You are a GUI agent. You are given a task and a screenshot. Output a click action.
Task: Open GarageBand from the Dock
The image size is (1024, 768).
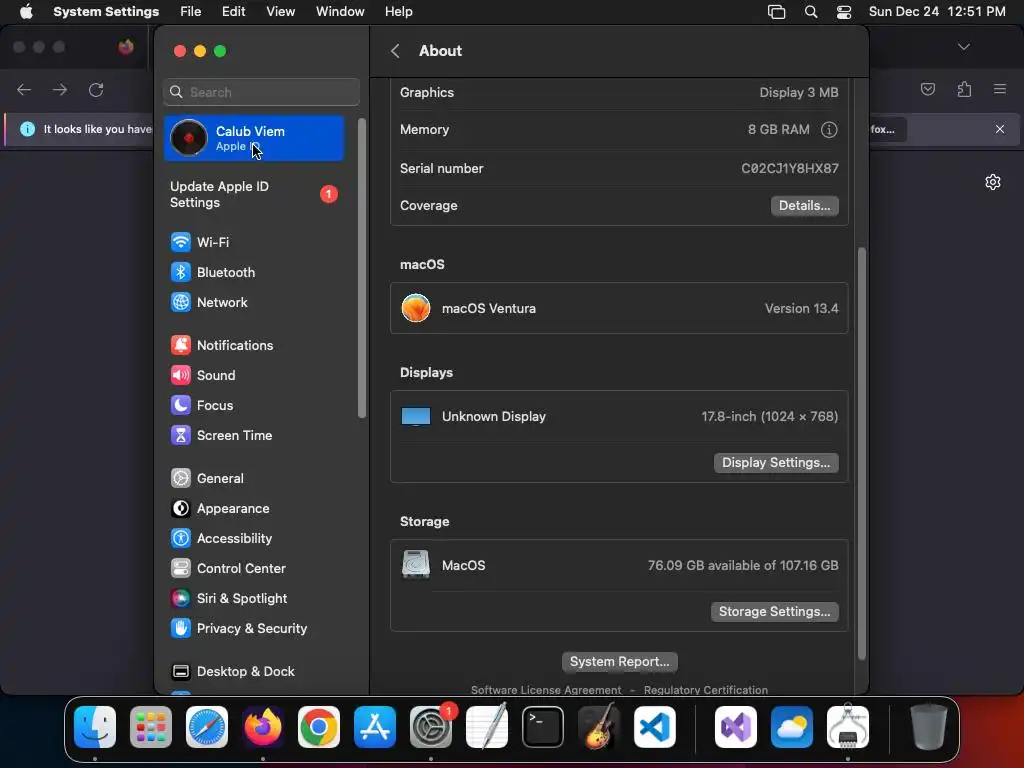point(599,727)
